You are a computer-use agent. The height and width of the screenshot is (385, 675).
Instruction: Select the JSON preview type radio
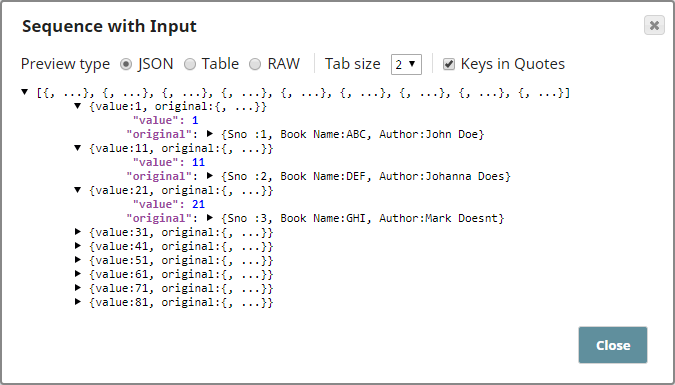(126, 64)
